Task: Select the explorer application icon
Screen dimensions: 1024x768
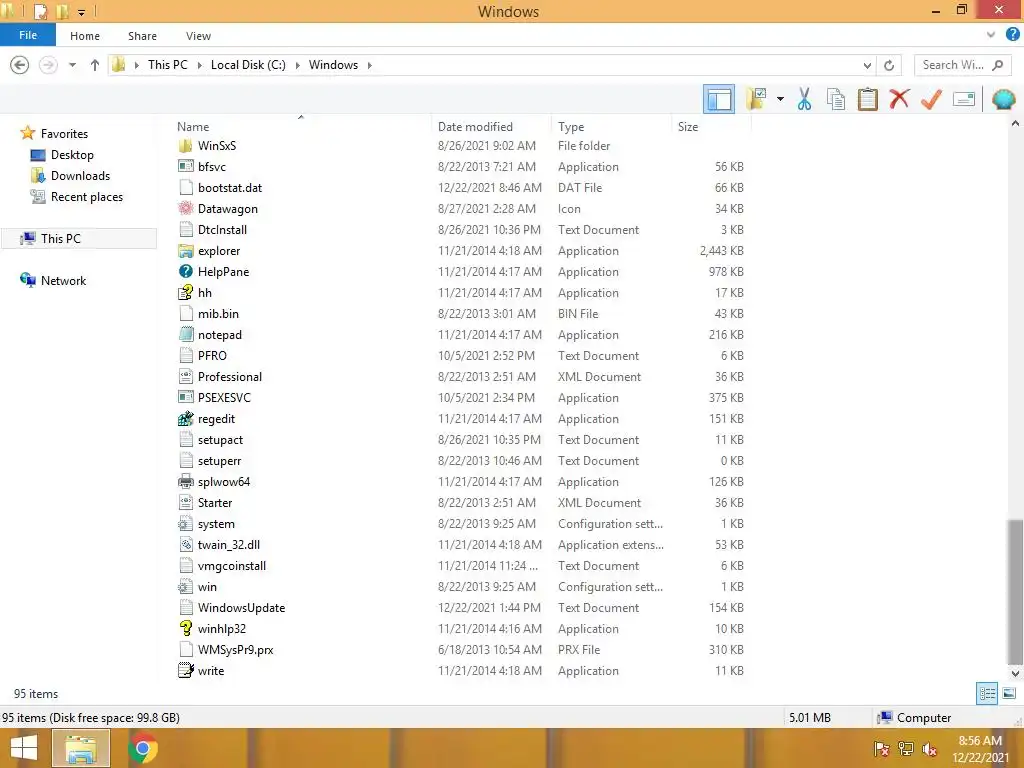Action: point(185,251)
